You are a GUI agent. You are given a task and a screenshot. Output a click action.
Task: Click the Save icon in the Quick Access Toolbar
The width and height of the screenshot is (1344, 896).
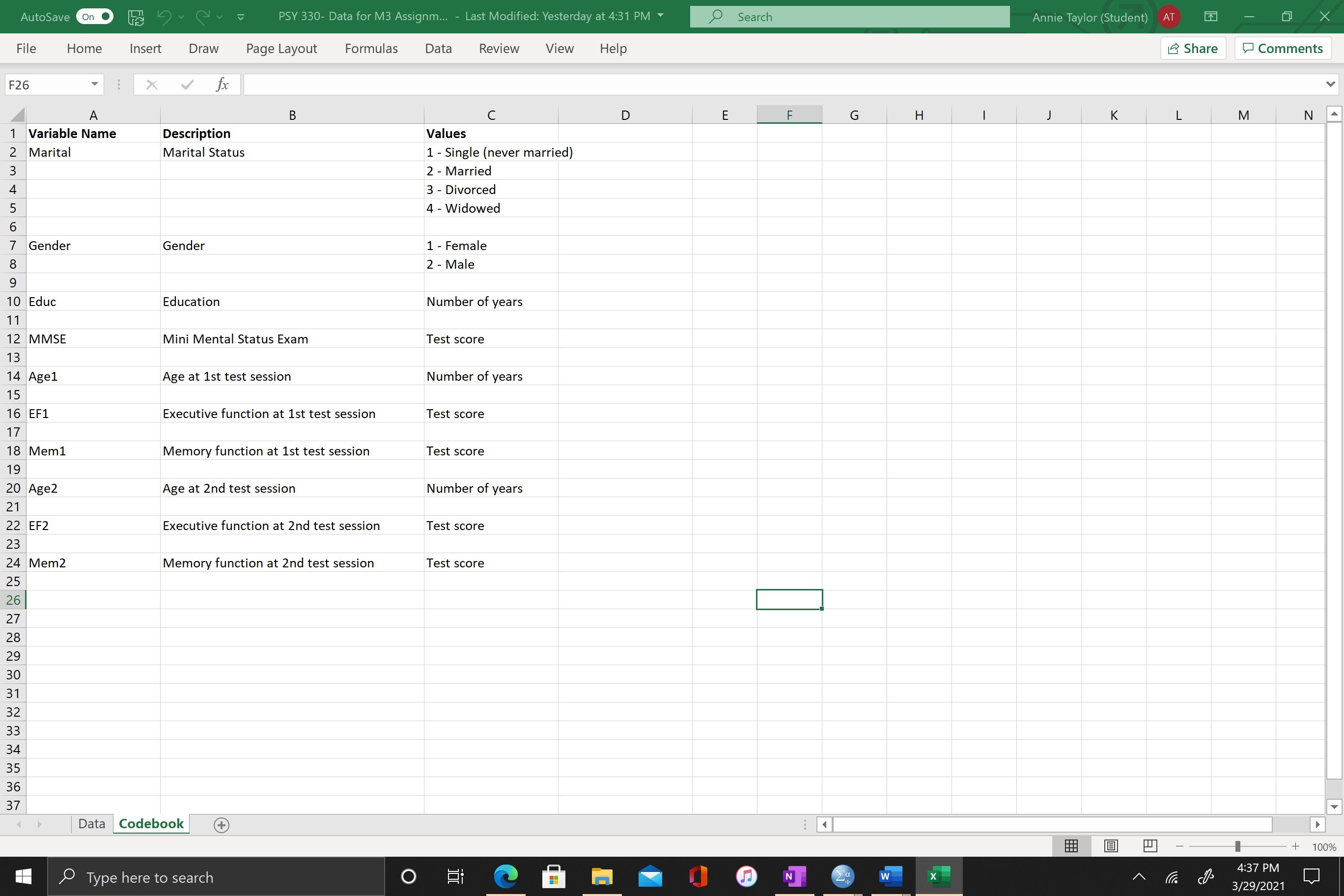[136, 17]
